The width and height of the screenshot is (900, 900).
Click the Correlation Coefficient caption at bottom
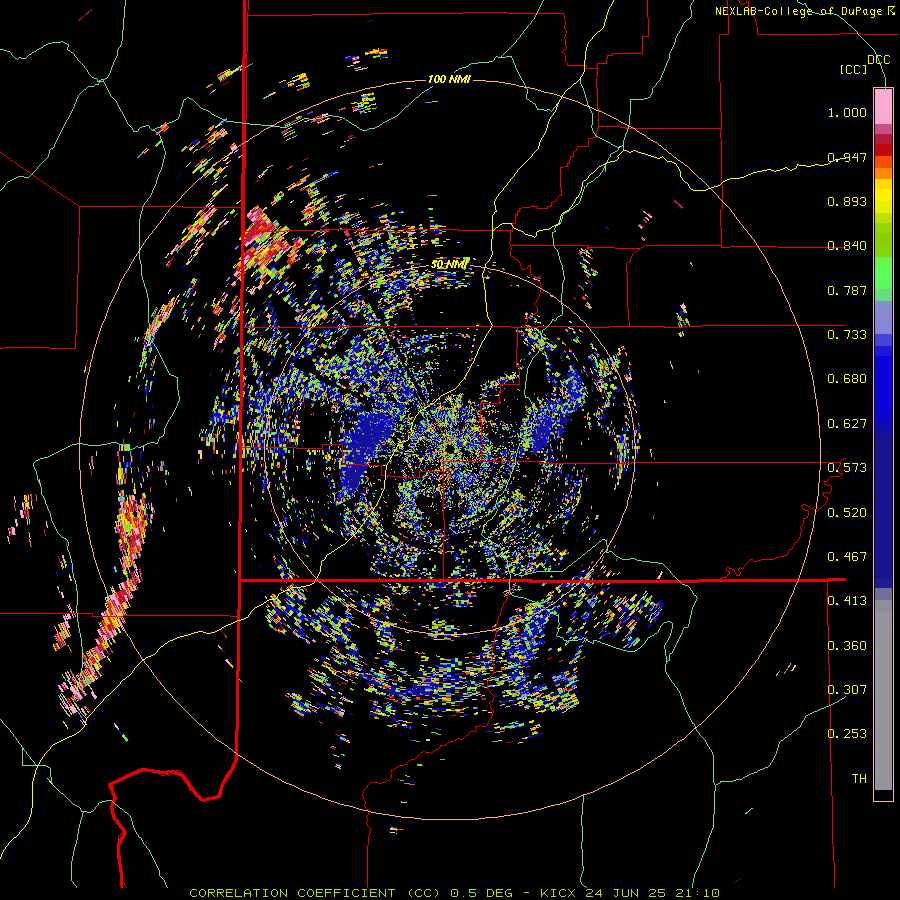[454, 893]
